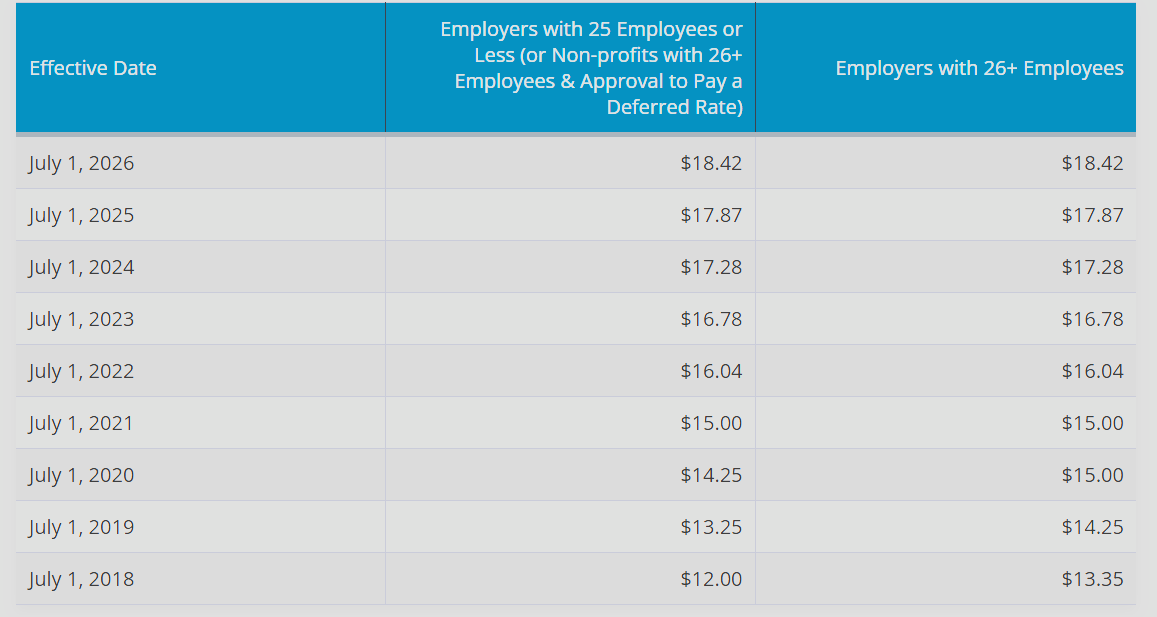The height and width of the screenshot is (617, 1157).
Task: Click the $14.25 rate in 2019 row
Action: [x=1092, y=527]
